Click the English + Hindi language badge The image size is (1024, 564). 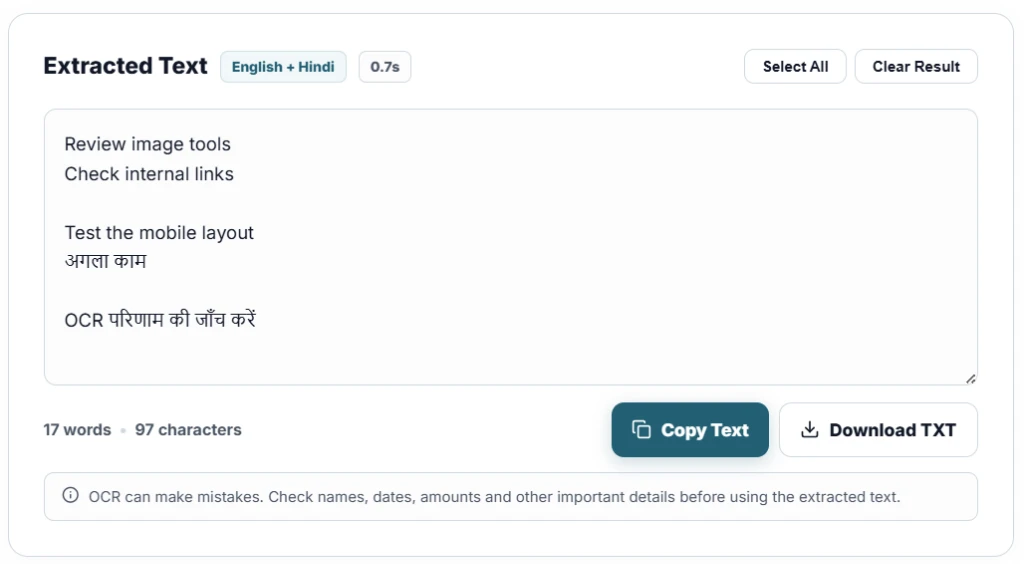283,67
